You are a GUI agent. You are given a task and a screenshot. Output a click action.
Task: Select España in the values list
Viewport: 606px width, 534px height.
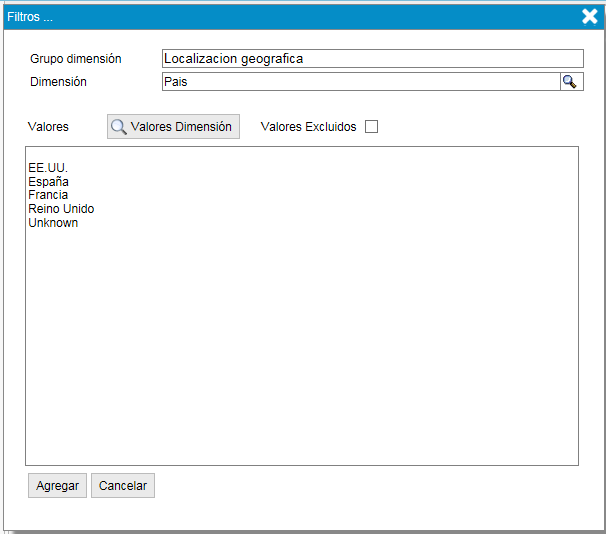(48, 182)
